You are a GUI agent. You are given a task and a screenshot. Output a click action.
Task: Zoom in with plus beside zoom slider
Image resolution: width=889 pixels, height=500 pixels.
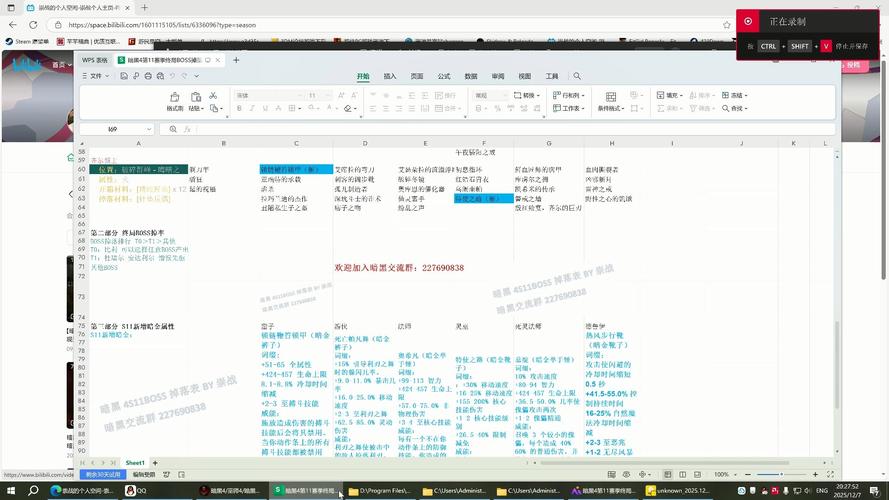[x=815, y=474]
